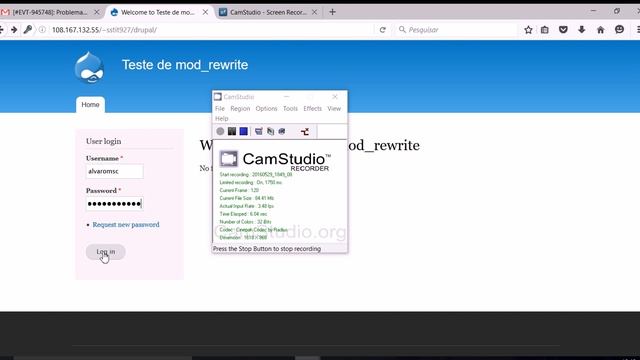Click CamStudio's Record button

tap(220, 131)
